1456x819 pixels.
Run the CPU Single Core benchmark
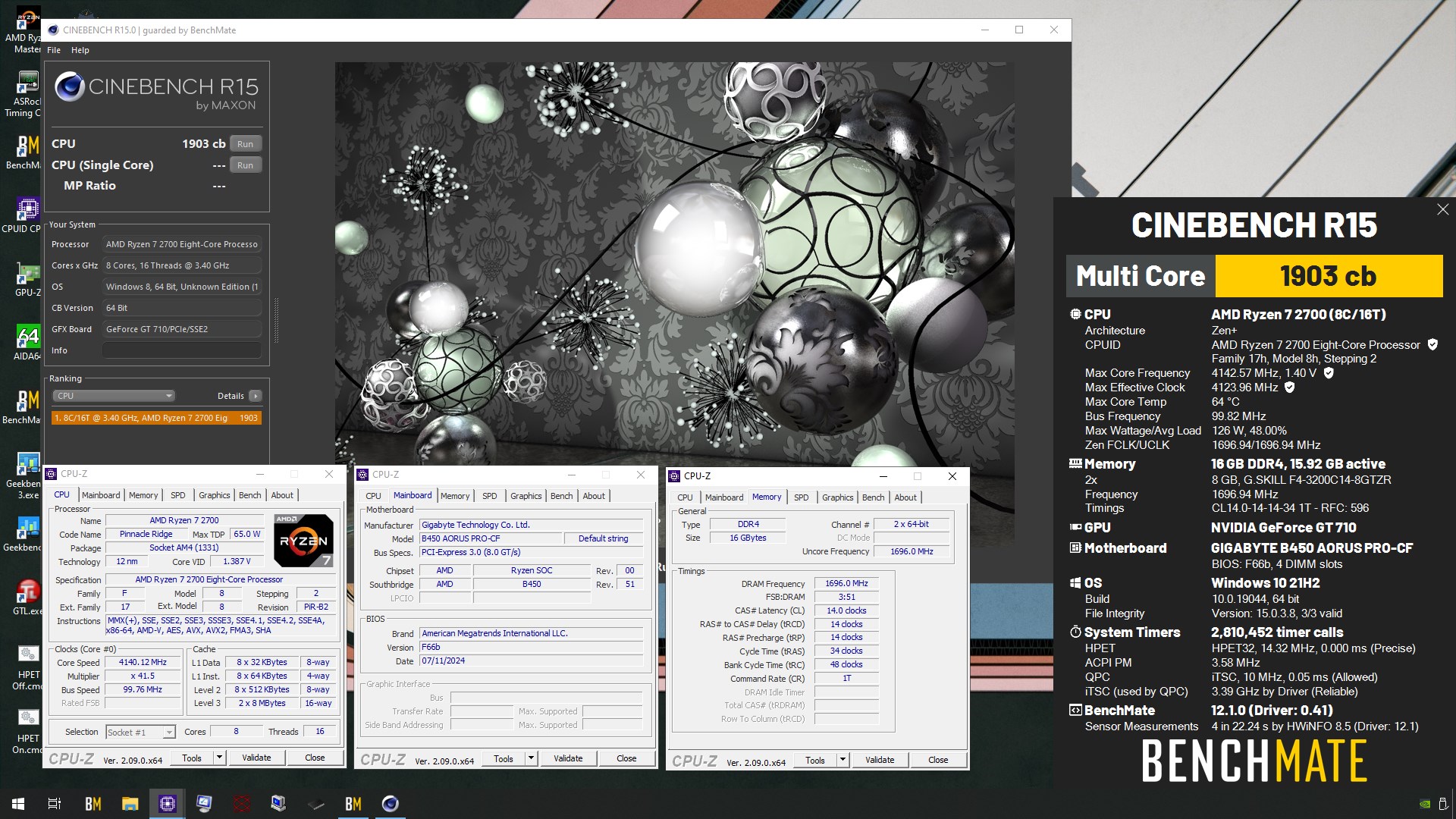[x=245, y=165]
